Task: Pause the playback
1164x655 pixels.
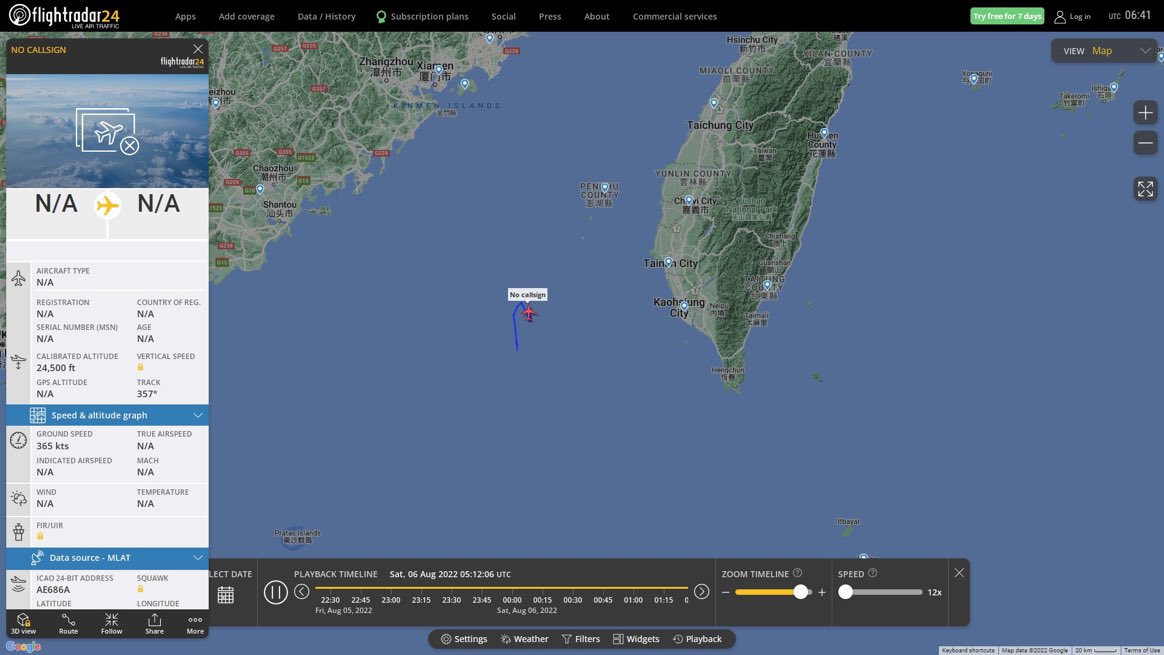Action: tap(275, 592)
